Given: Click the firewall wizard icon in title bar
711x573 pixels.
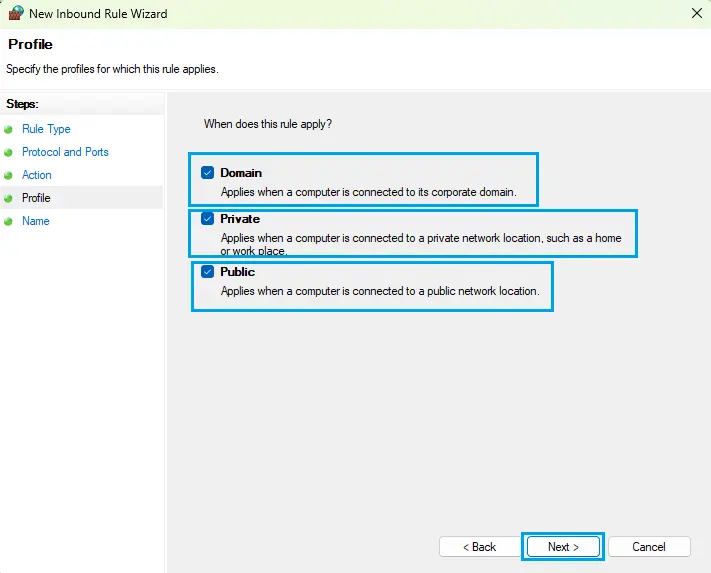Looking at the screenshot, I should [x=16, y=13].
